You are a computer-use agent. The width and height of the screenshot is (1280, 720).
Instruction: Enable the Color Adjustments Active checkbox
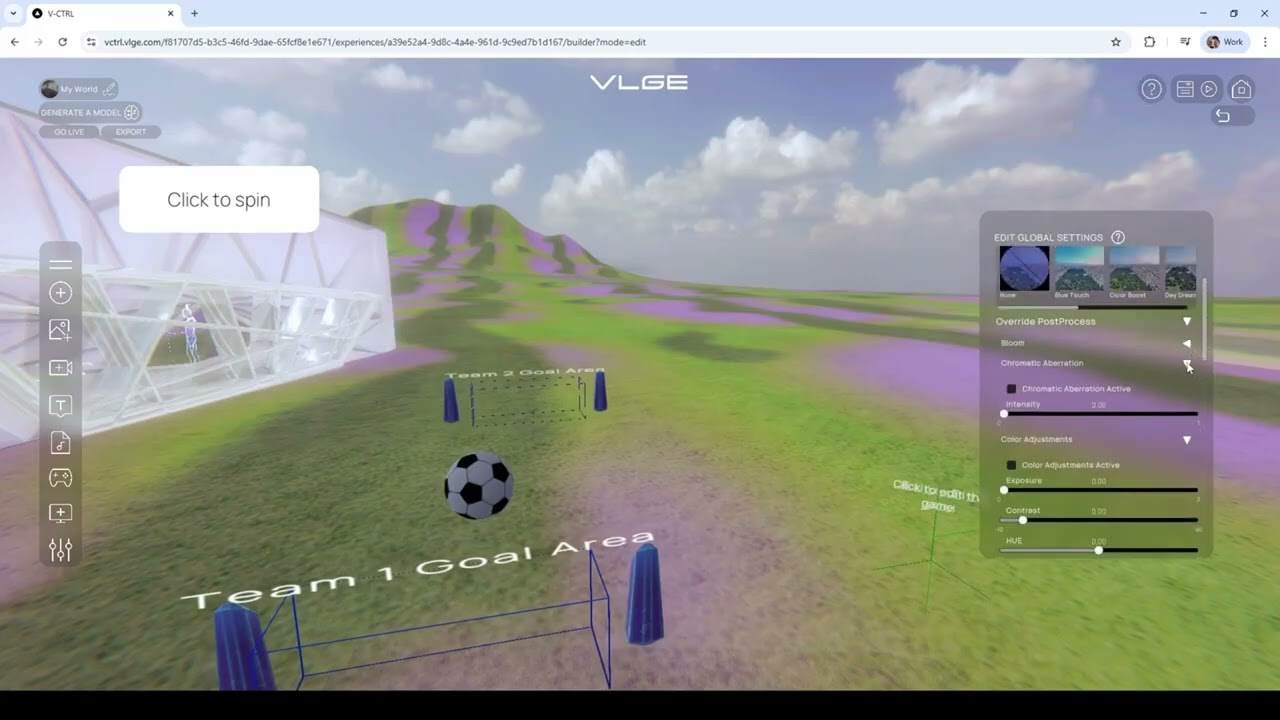click(x=1011, y=465)
